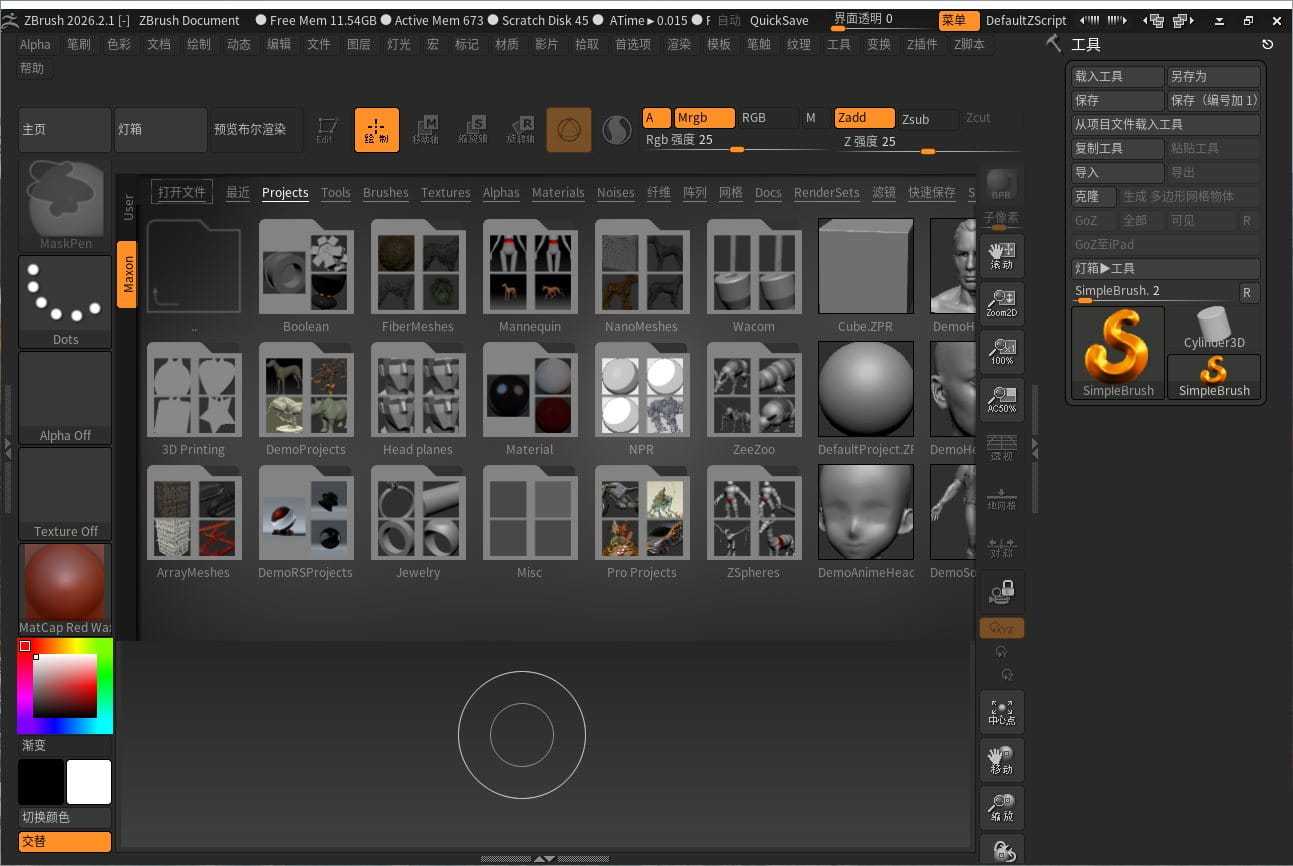
Task: Click the AC50% half-size icon
Action: click(x=1001, y=400)
